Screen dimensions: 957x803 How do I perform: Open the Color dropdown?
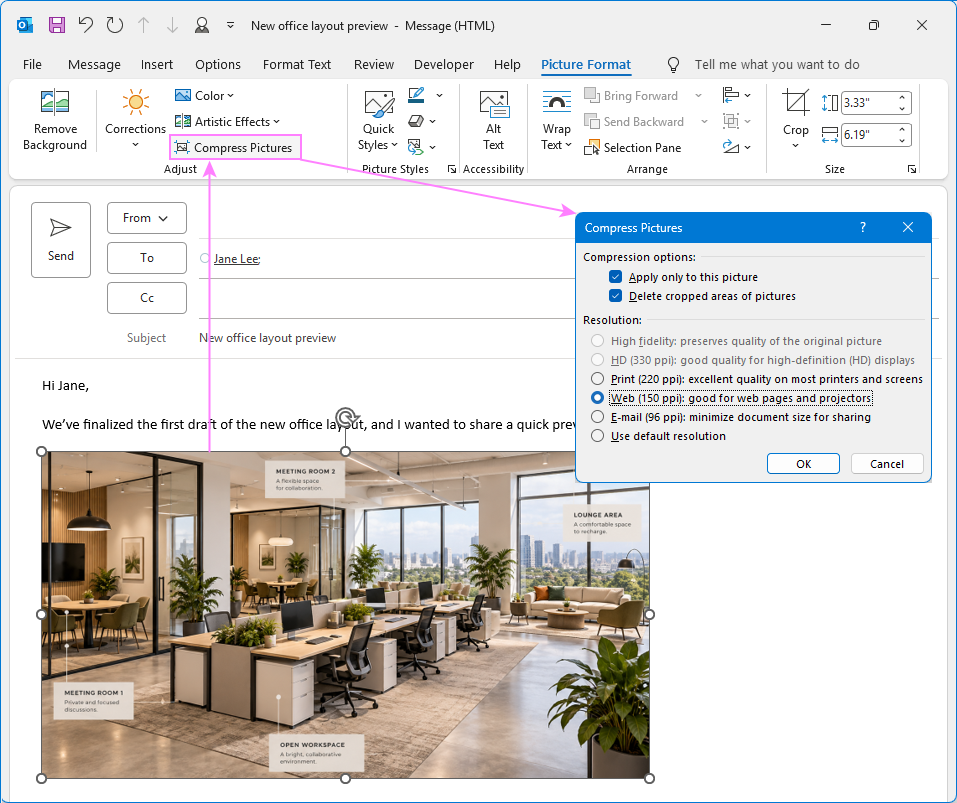tap(204, 96)
